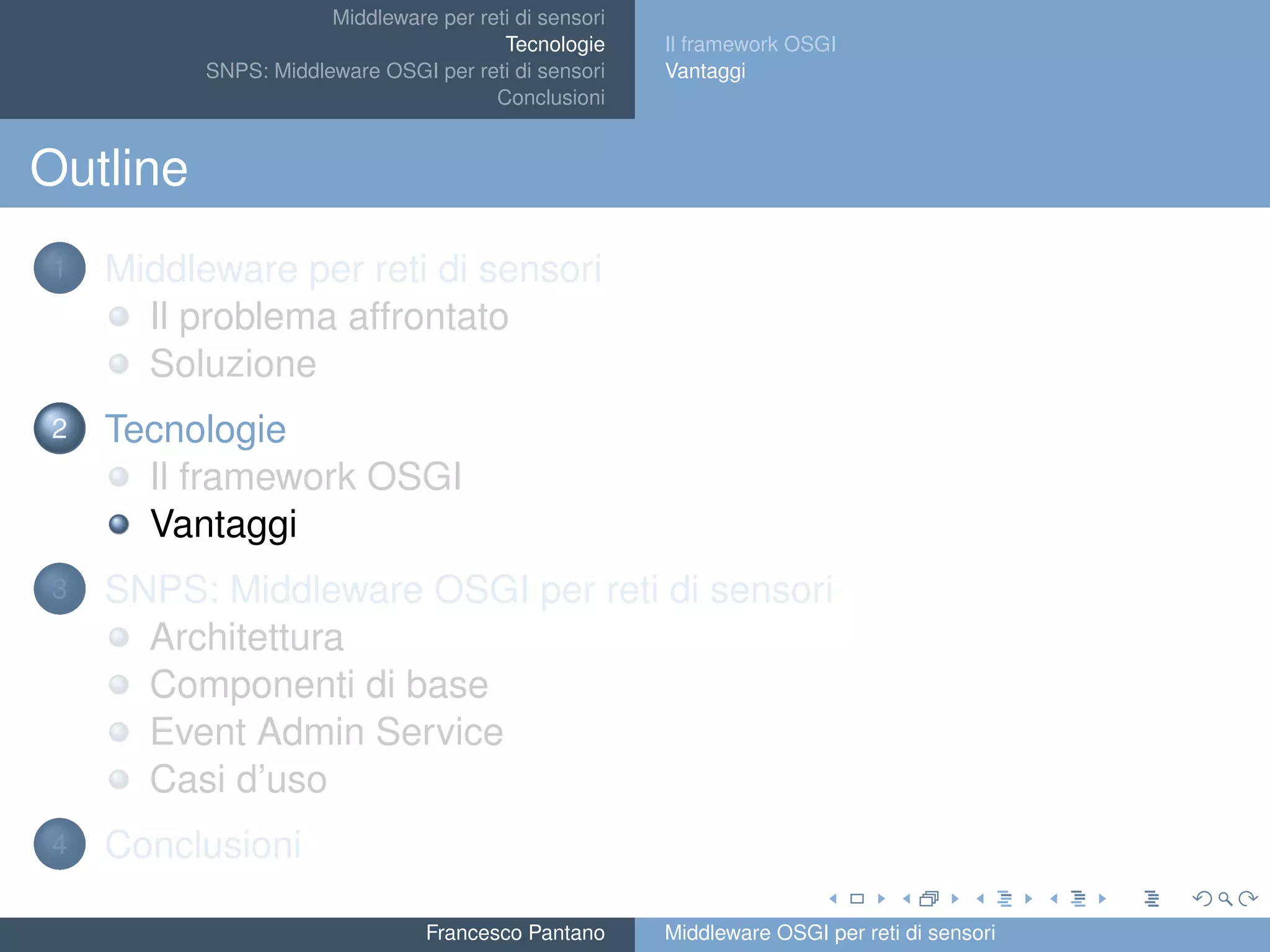Select 'Tecnologie' in the header navigation
This screenshot has height=952, width=1270.
click(x=555, y=44)
